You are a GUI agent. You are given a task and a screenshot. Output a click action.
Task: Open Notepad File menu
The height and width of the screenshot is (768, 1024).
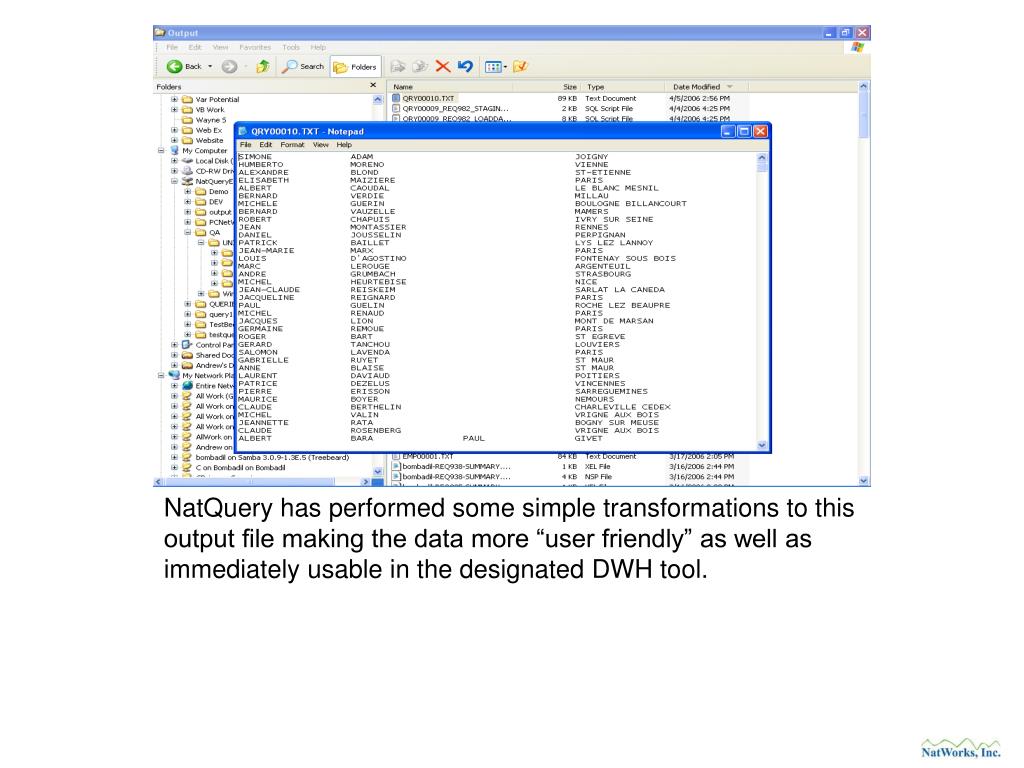[x=246, y=144]
